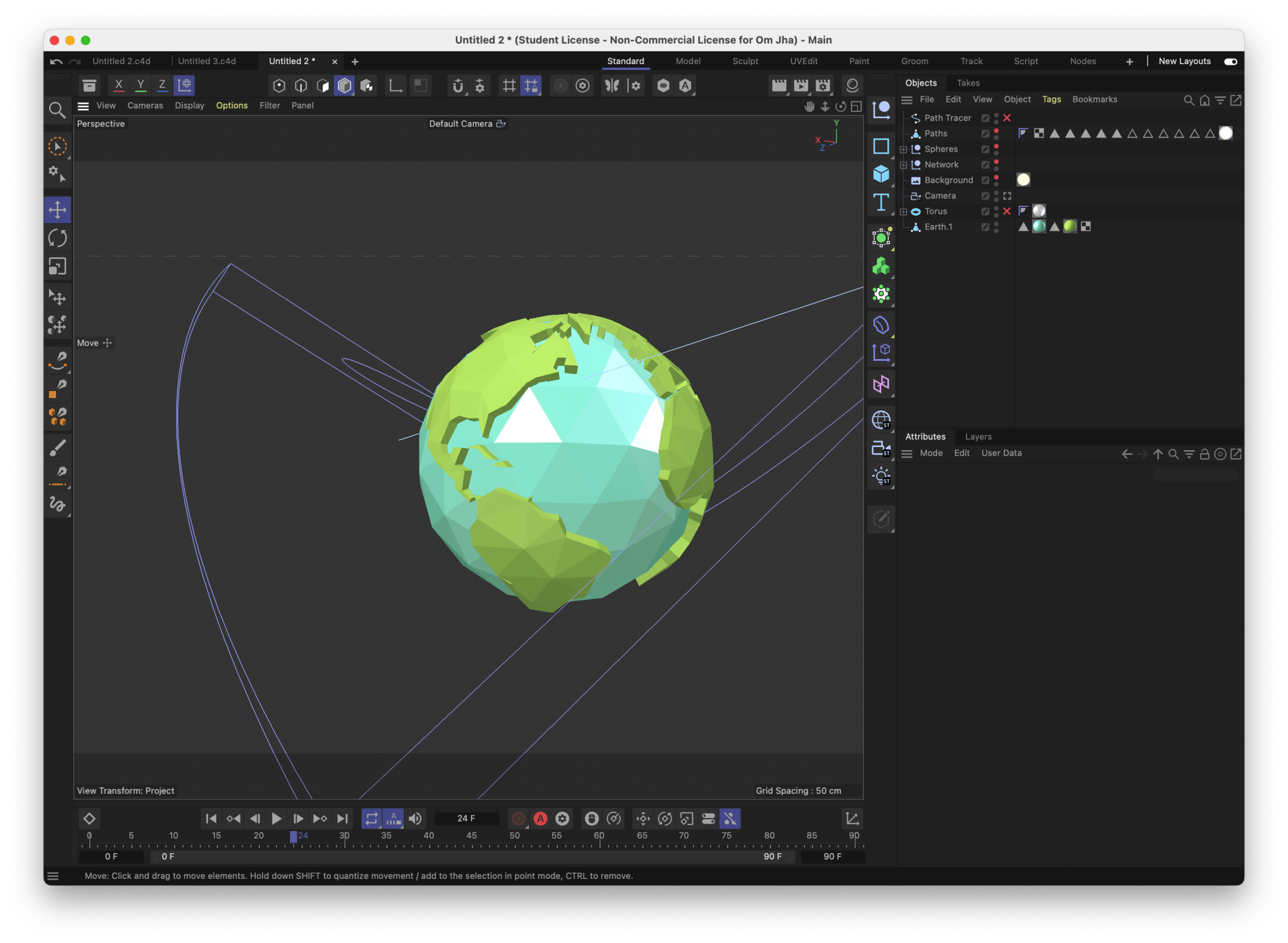Open the green Cloner MoGraph icon
Viewport: 1288px width, 943px height.
(881, 267)
